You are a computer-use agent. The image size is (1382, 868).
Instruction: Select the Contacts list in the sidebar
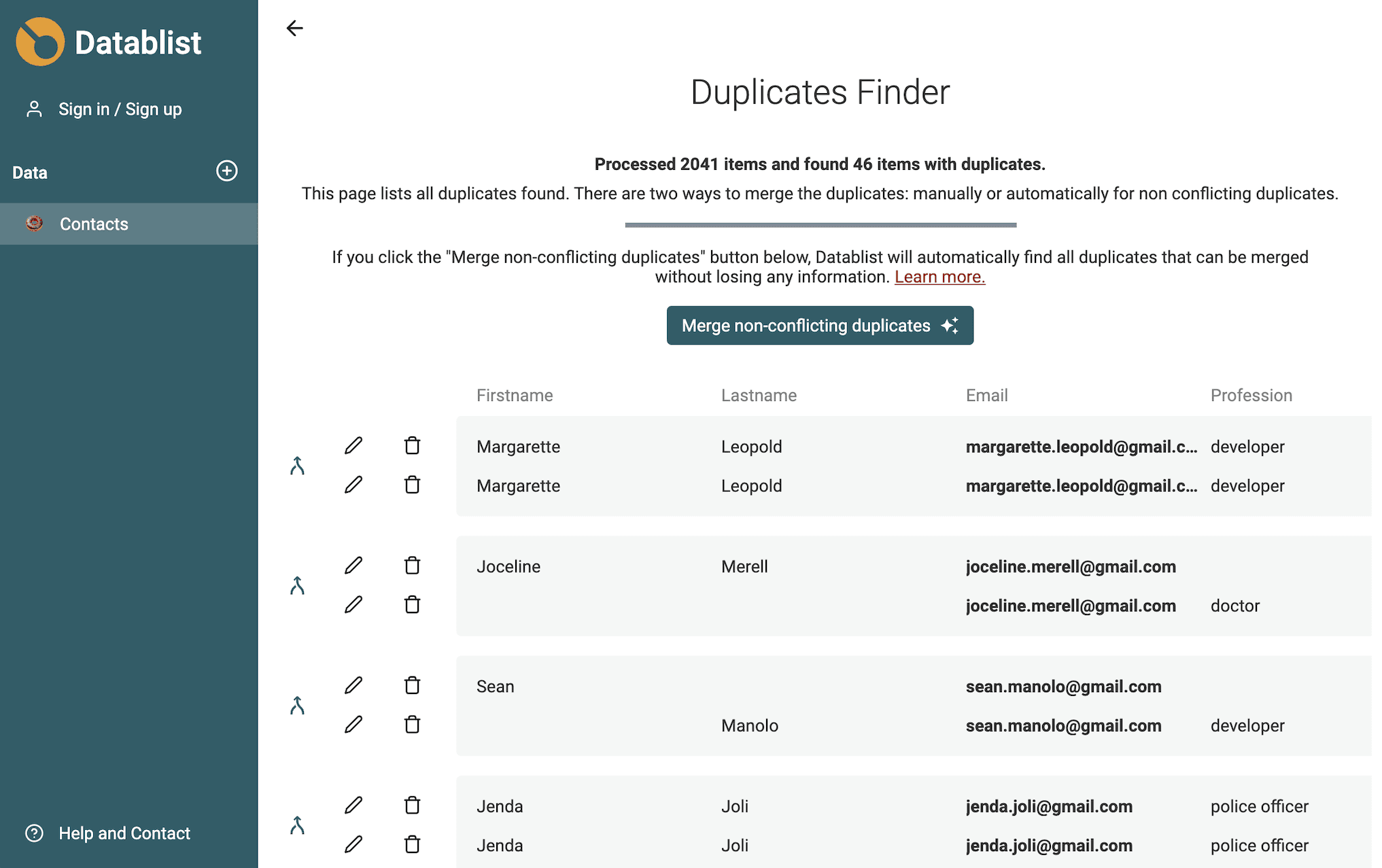(x=93, y=224)
